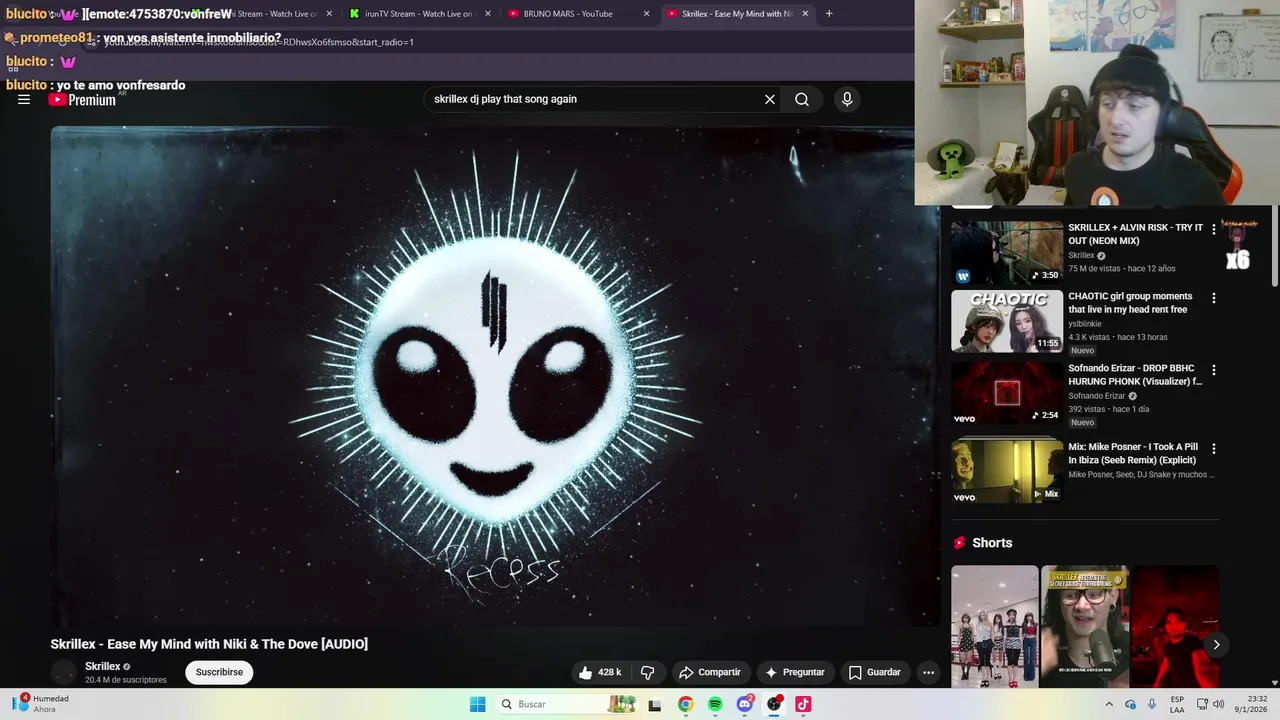Click ysiblinkie channel name
Viewport: 1280px width, 720px height.
coord(1085,324)
